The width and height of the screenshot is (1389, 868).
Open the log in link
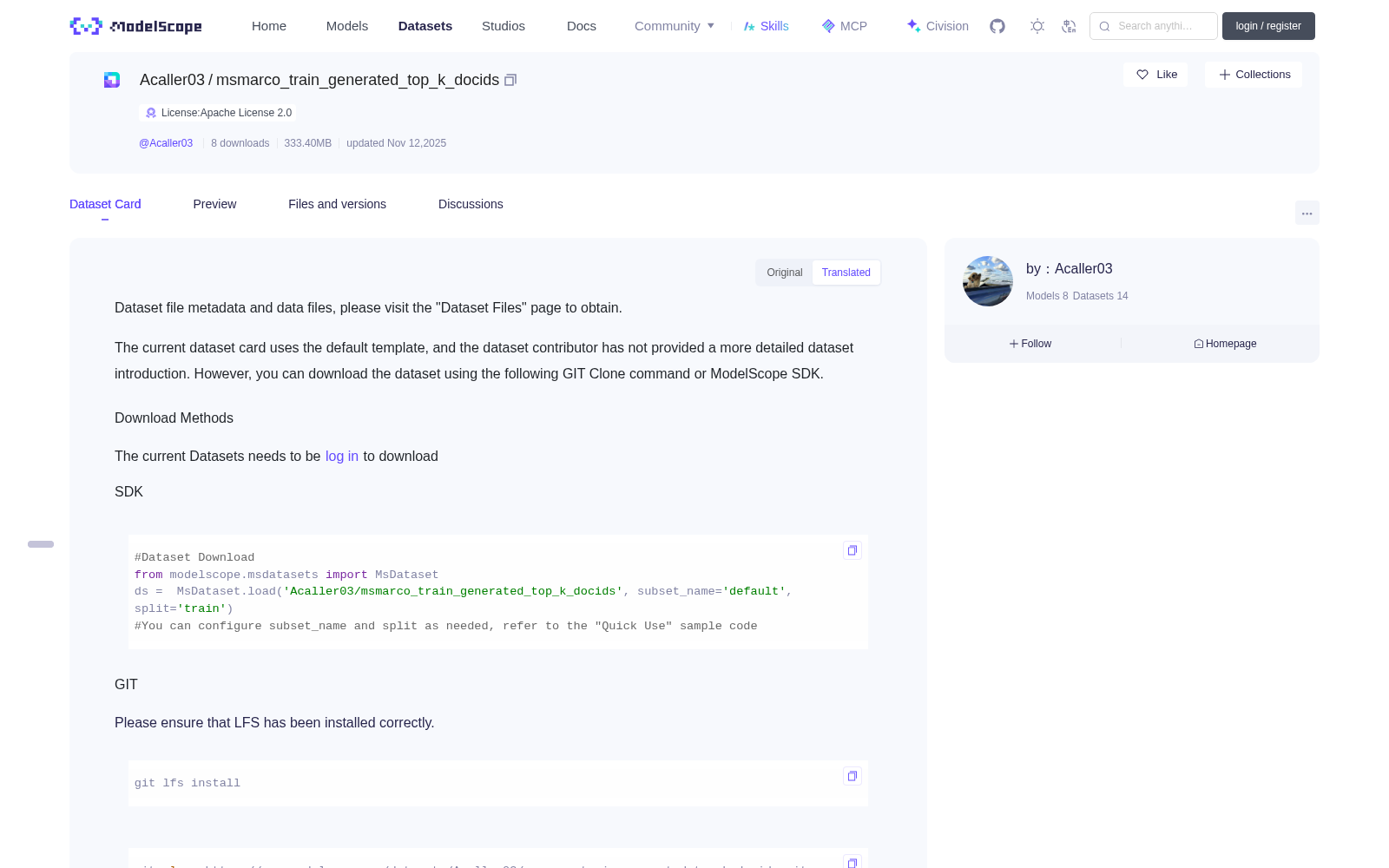click(342, 457)
